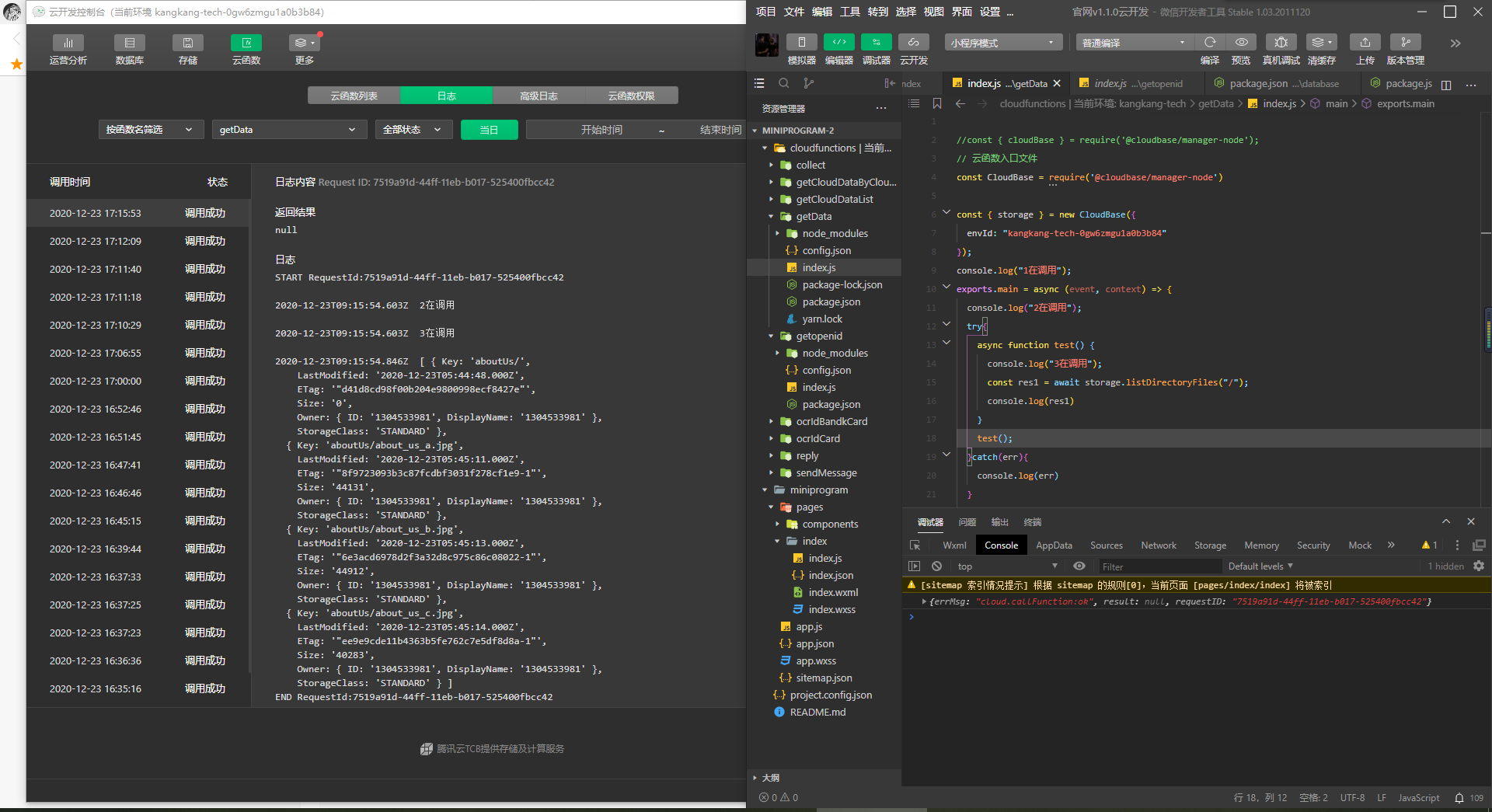1492x812 pixels.
Task: Click the 上传 upload icon
Action: click(x=1365, y=43)
